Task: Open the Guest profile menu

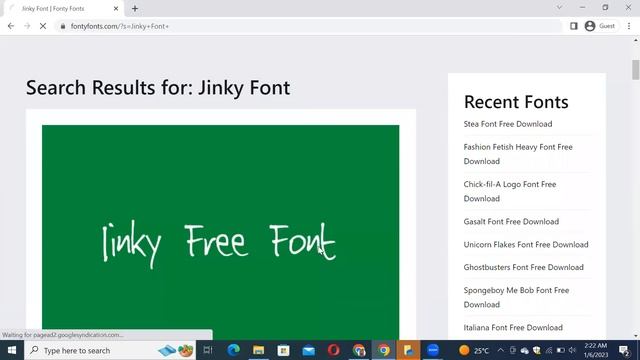Action: (x=600, y=26)
